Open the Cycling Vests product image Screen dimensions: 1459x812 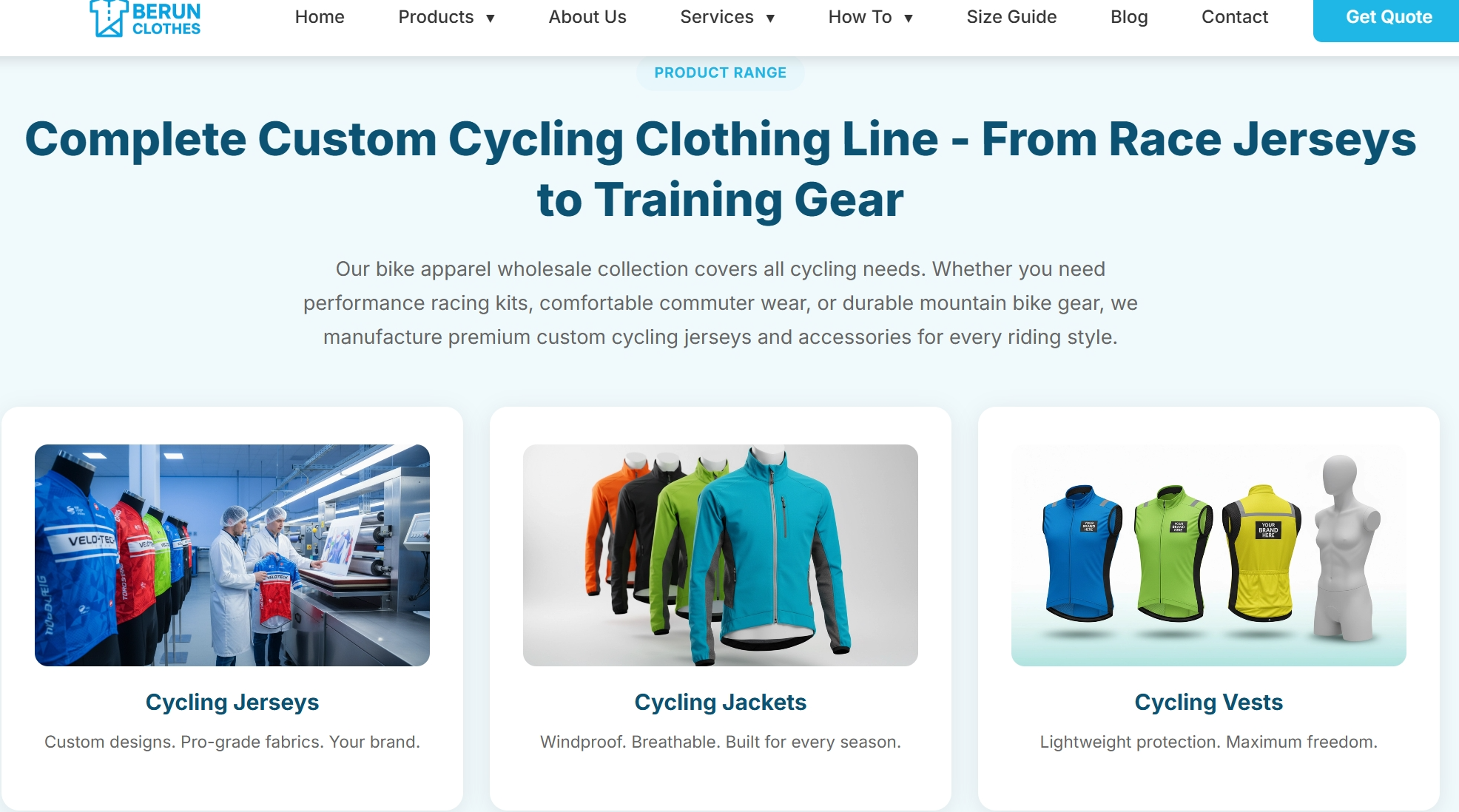tap(1209, 555)
